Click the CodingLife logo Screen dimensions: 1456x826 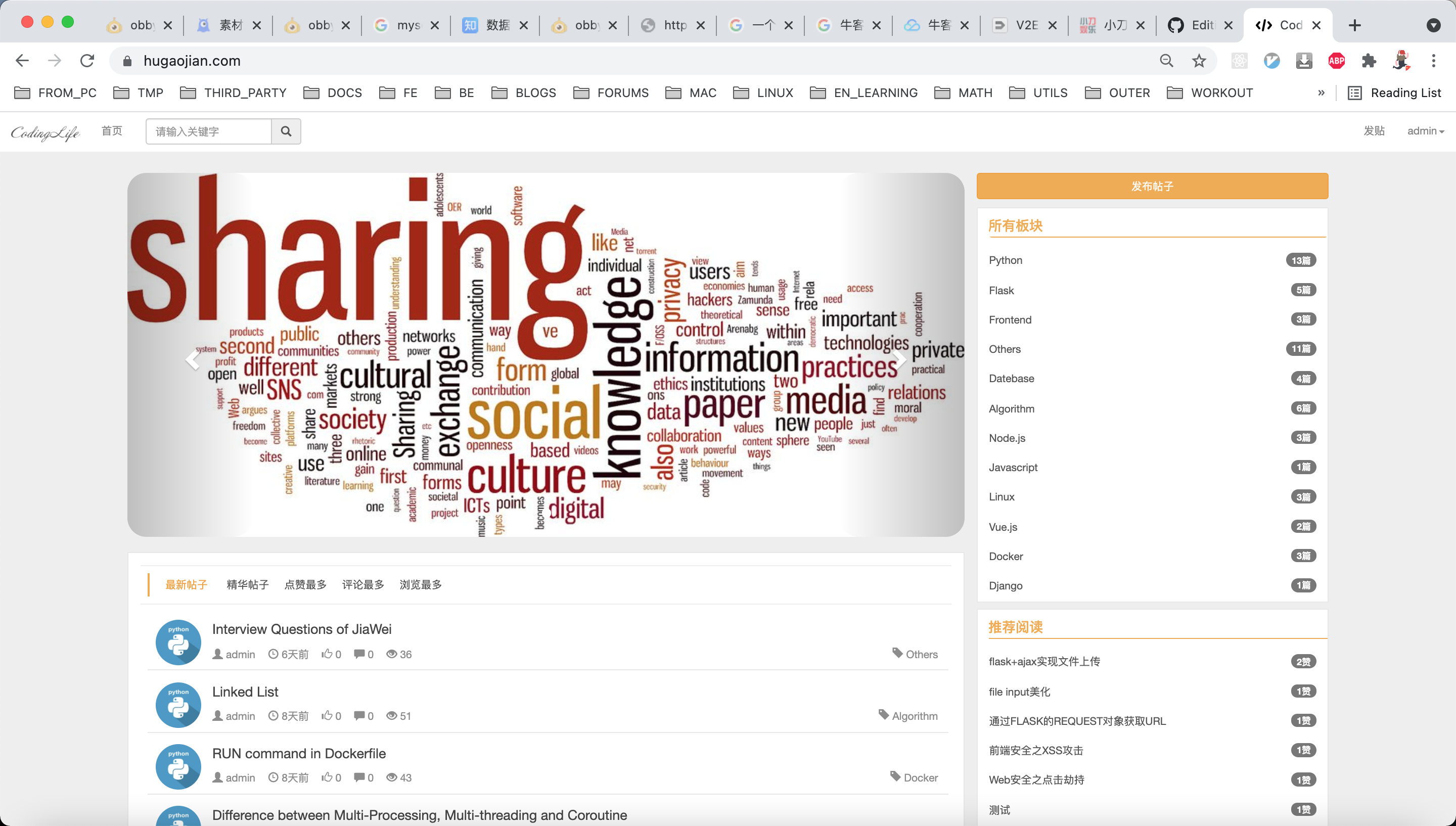[x=45, y=132]
